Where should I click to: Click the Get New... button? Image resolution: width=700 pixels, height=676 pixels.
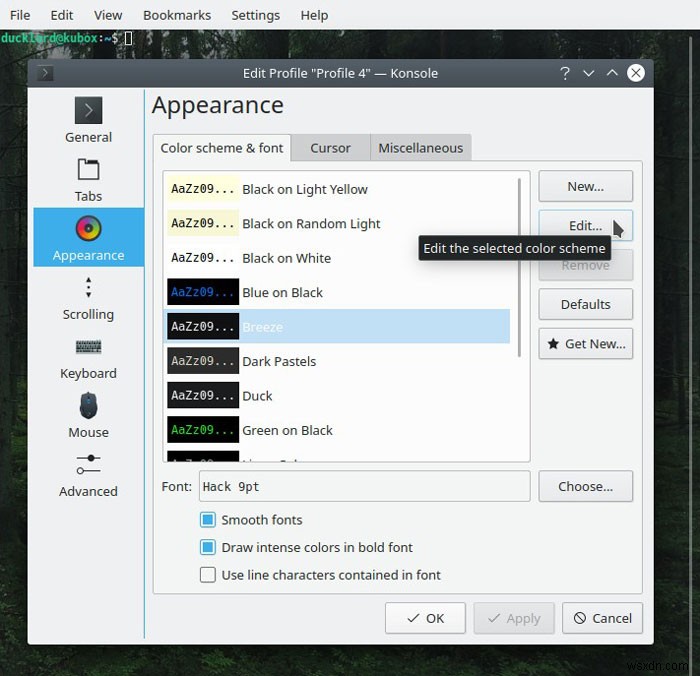click(586, 344)
